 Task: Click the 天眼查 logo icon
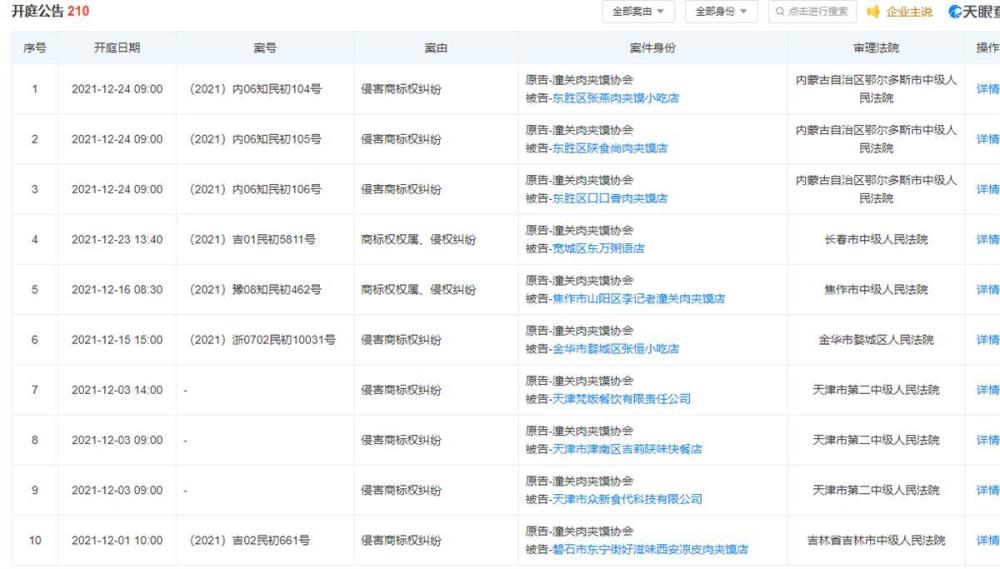[955, 11]
